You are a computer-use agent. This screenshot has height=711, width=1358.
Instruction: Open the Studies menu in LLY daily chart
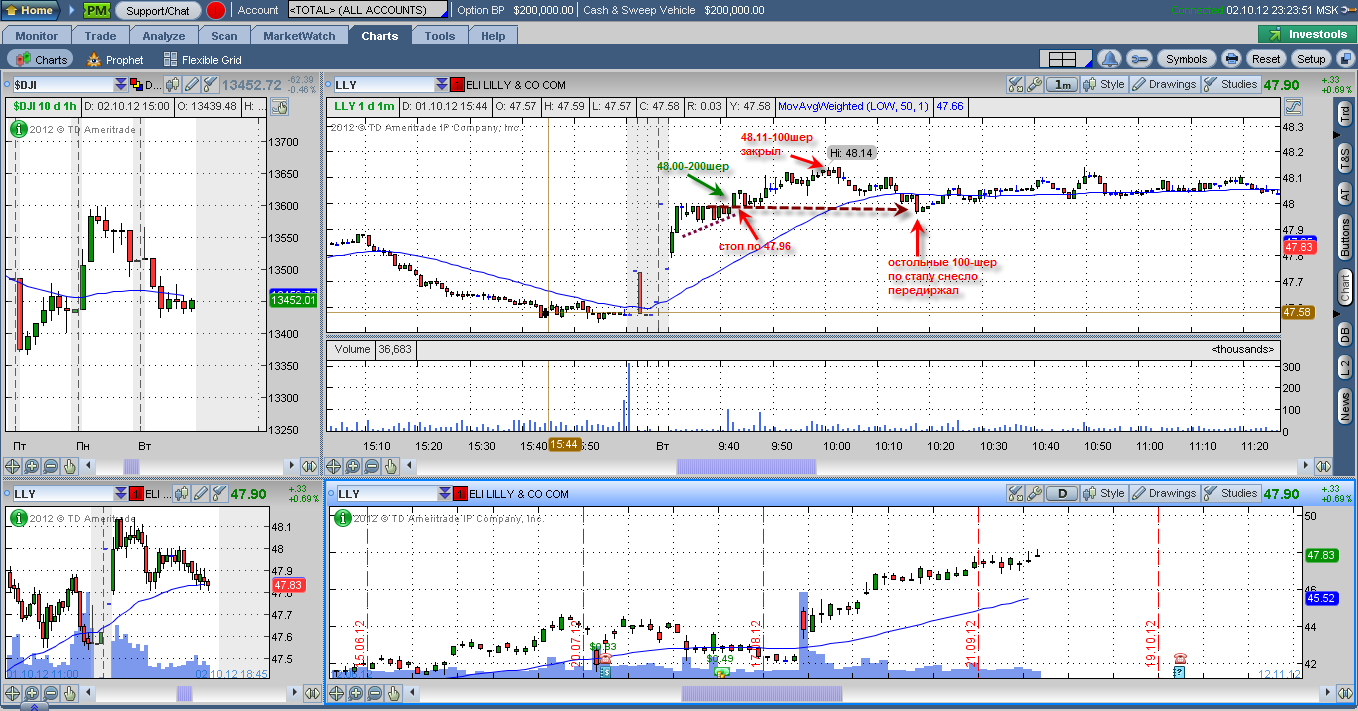click(1230, 494)
